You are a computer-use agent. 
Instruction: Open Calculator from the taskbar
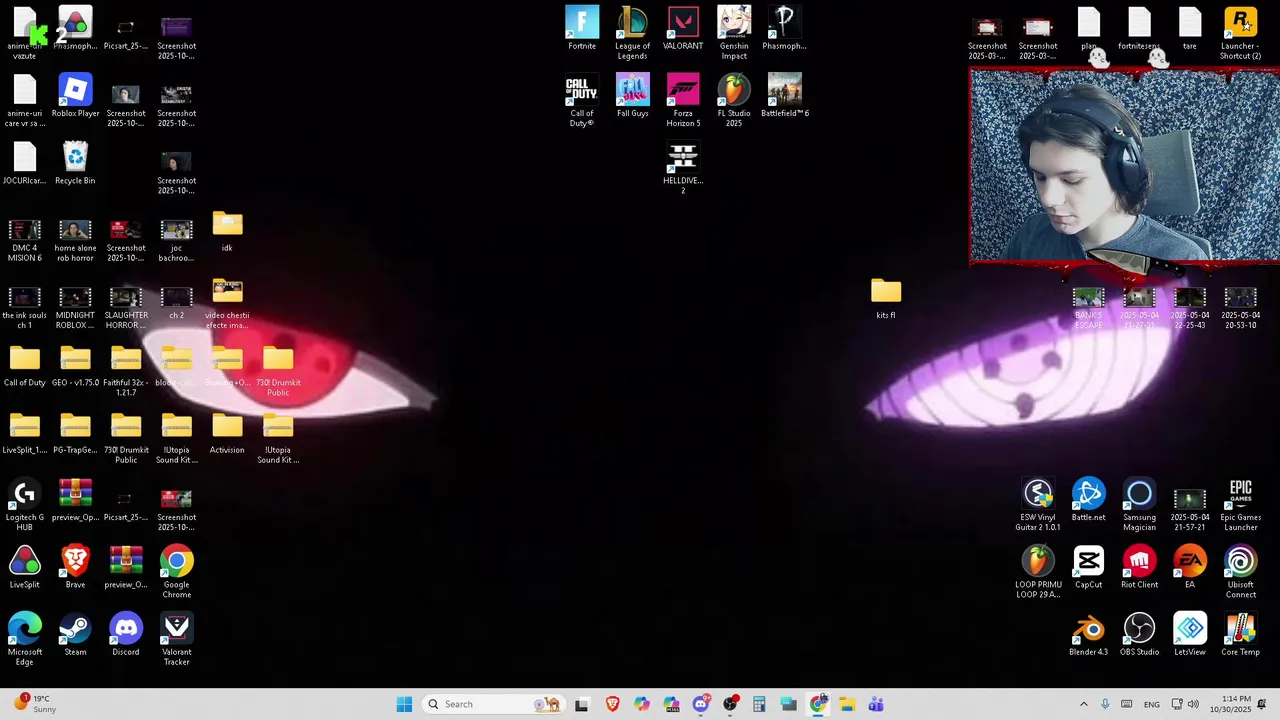point(759,704)
